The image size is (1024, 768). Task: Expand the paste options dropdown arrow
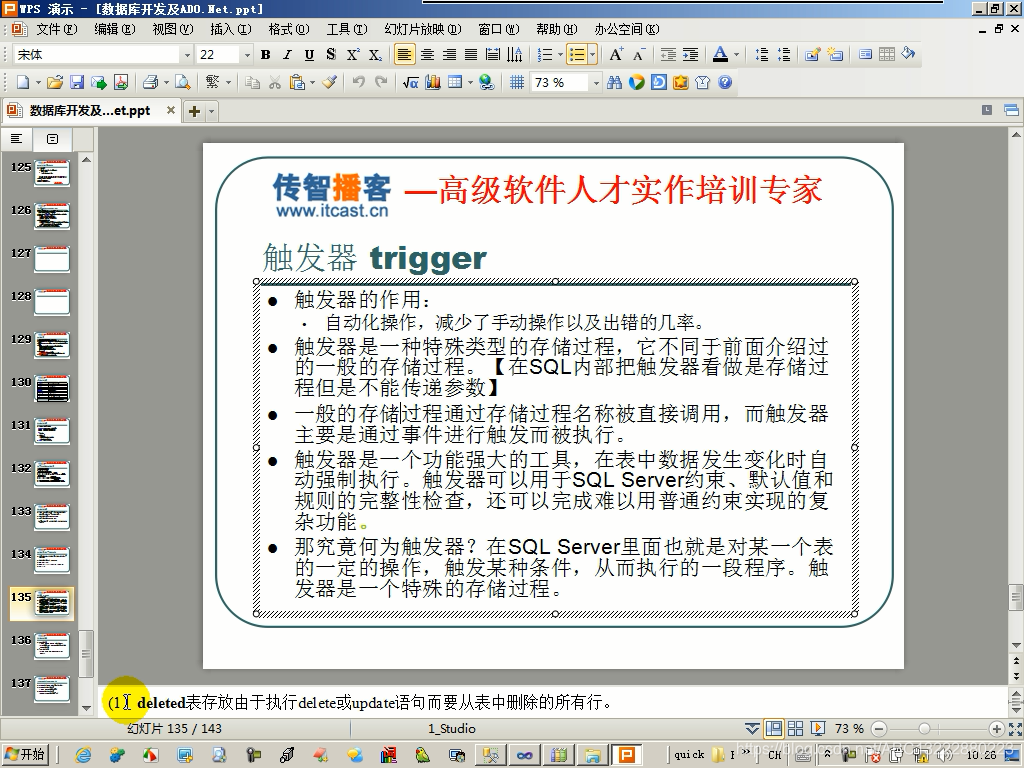pos(312,82)
